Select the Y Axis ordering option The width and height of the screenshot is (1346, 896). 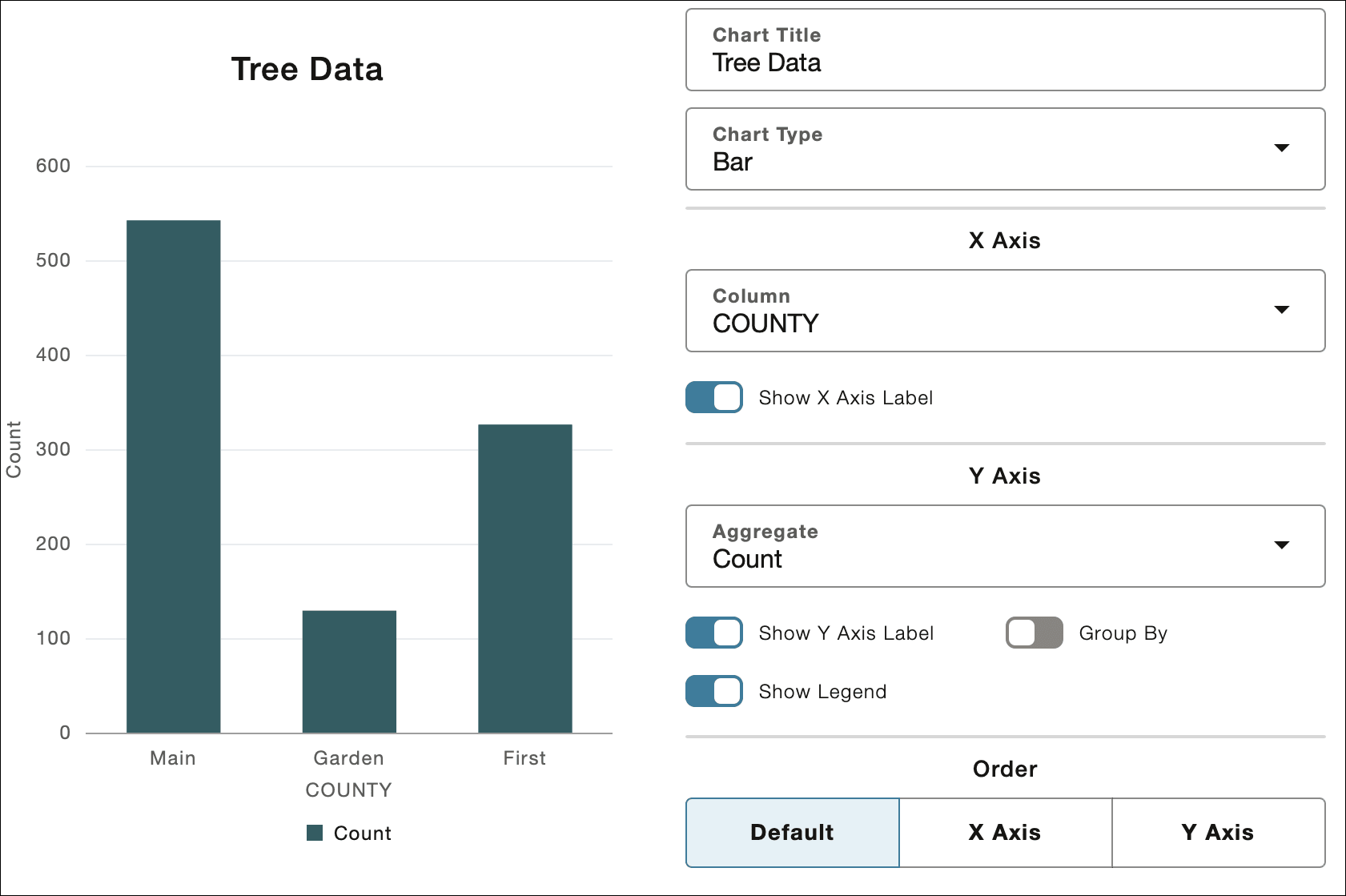(x=1219, y=832)
